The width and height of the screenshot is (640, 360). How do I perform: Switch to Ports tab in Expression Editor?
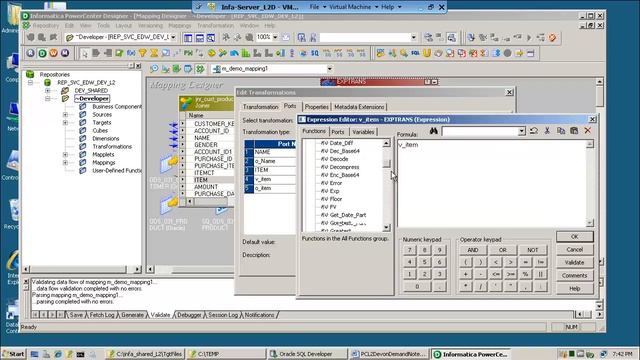pyautogui.click(x=338, y=132)
